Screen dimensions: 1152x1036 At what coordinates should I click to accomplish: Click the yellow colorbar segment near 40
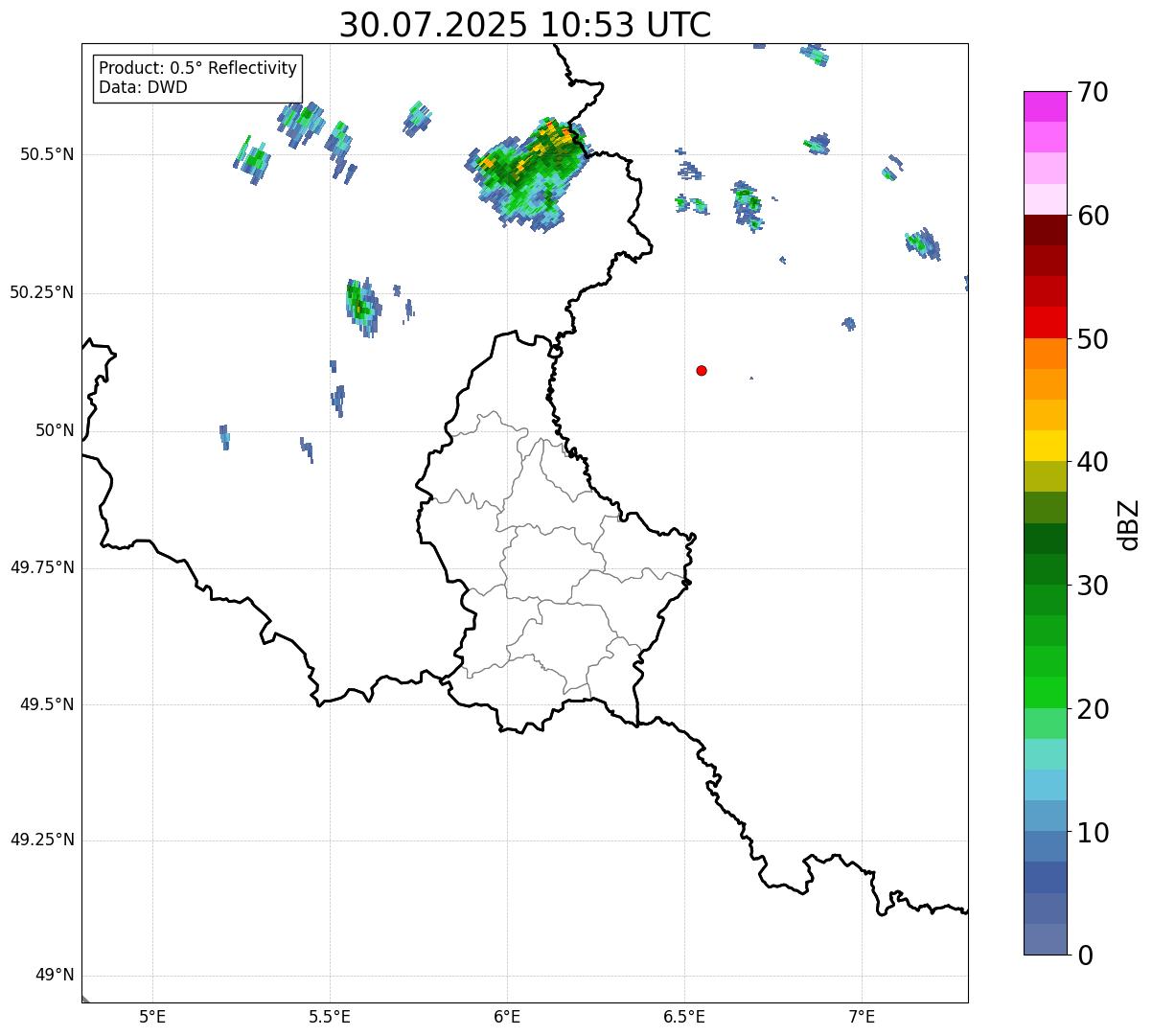click(1046, 446)
